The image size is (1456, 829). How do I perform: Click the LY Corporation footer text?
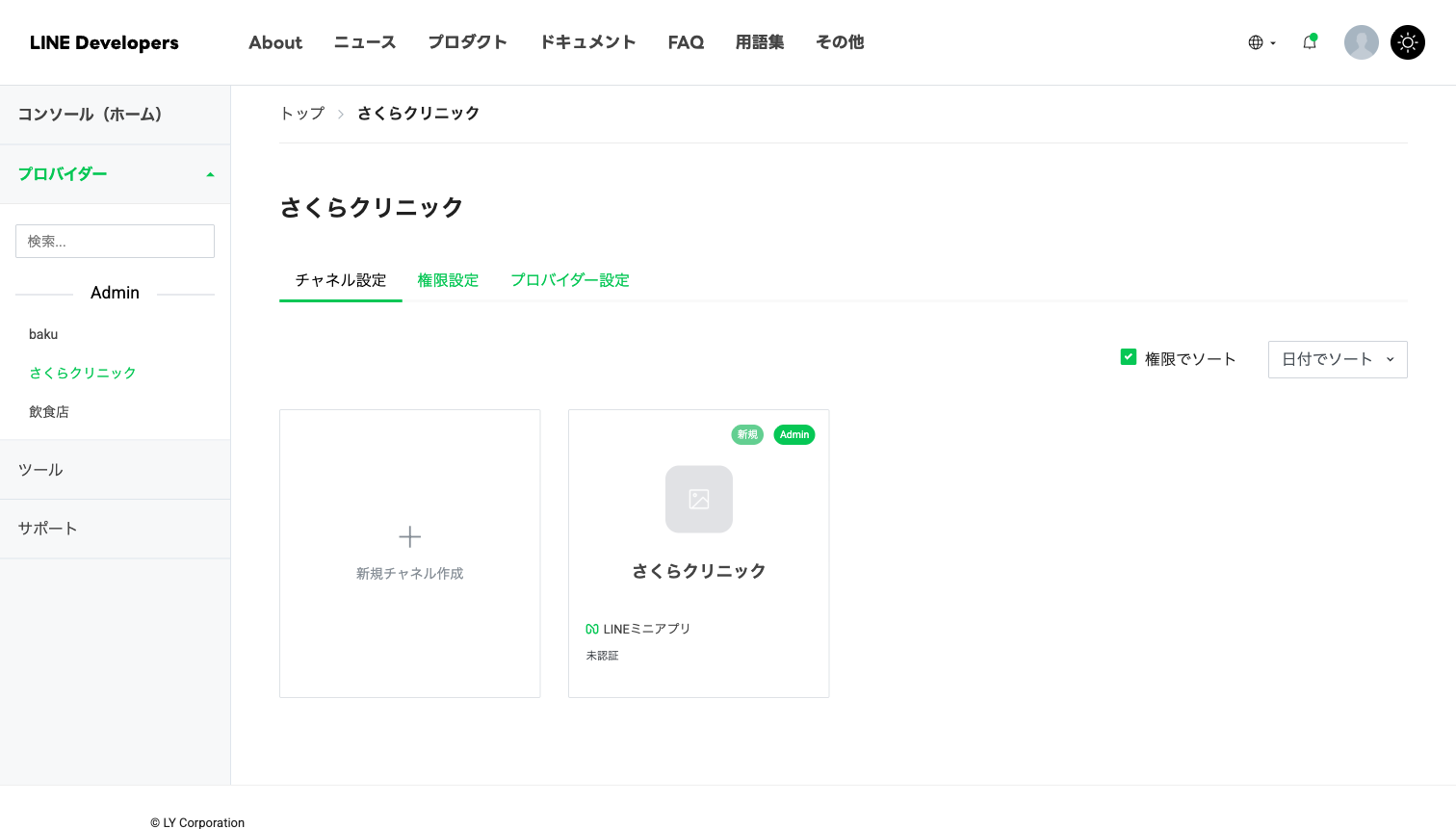click(x=197, y=822)
